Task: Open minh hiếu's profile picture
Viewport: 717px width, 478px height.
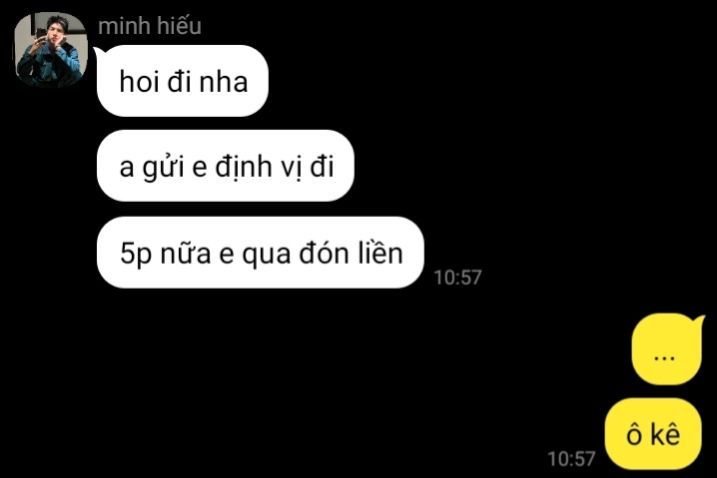Action: click(x=51, y=50)
